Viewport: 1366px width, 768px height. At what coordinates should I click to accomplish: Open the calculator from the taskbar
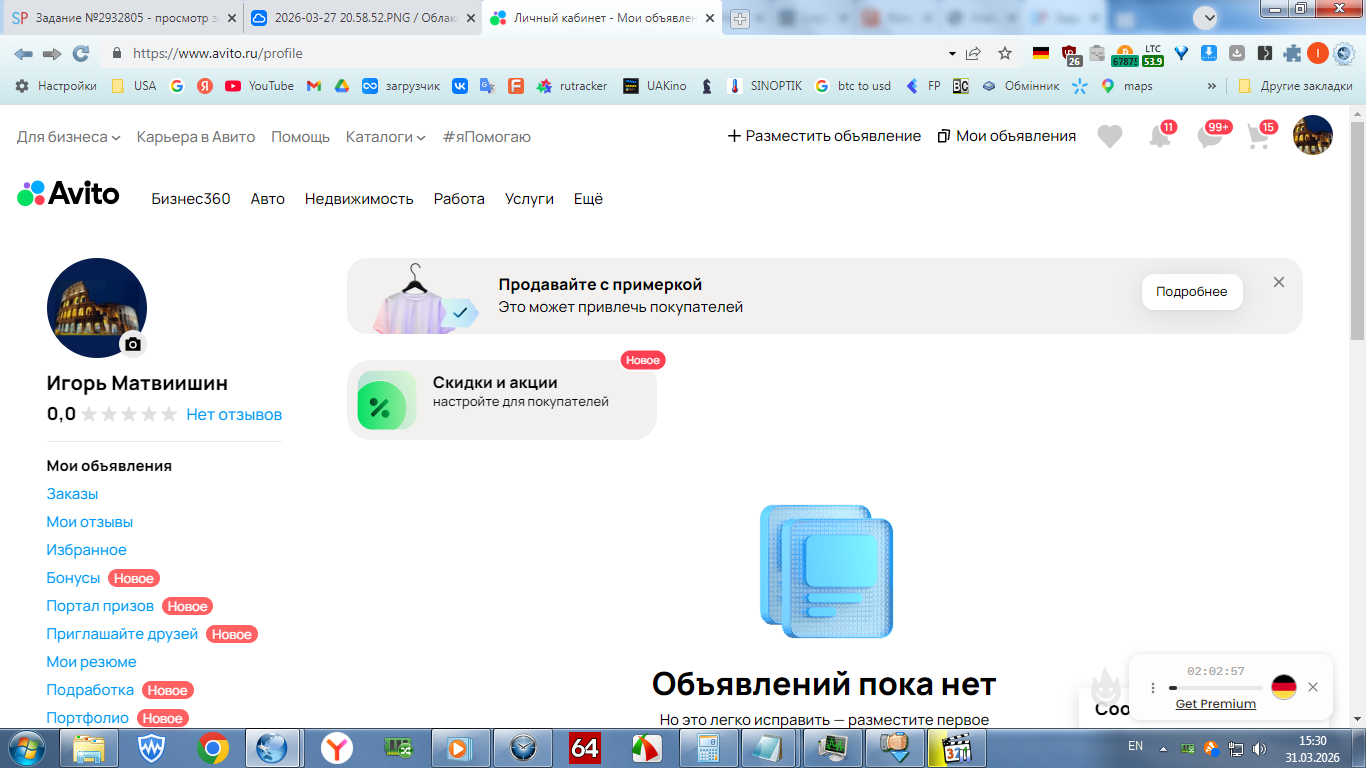pyautogui.click(x=709, y=748)
